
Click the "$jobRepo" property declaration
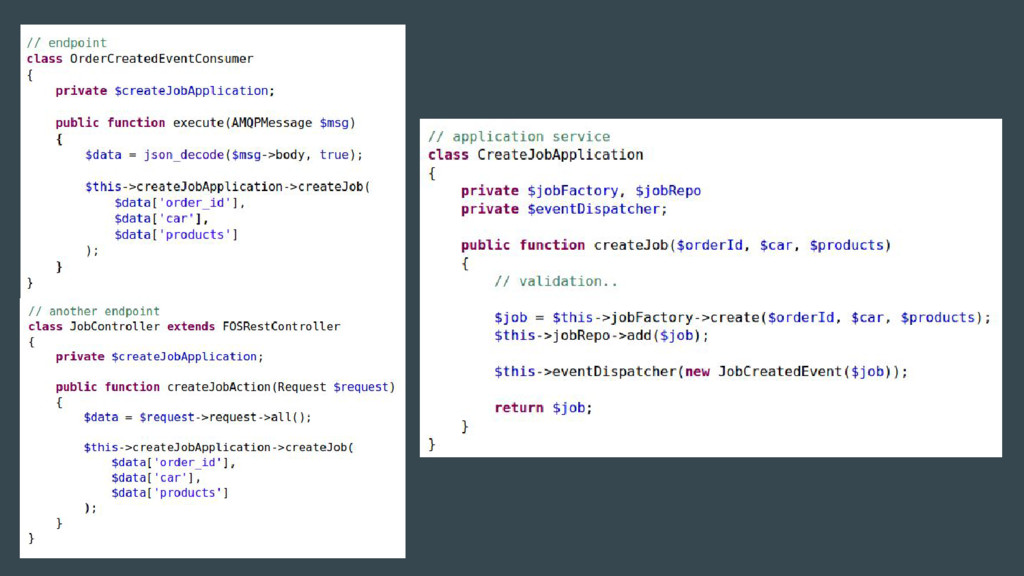[668, 191]
